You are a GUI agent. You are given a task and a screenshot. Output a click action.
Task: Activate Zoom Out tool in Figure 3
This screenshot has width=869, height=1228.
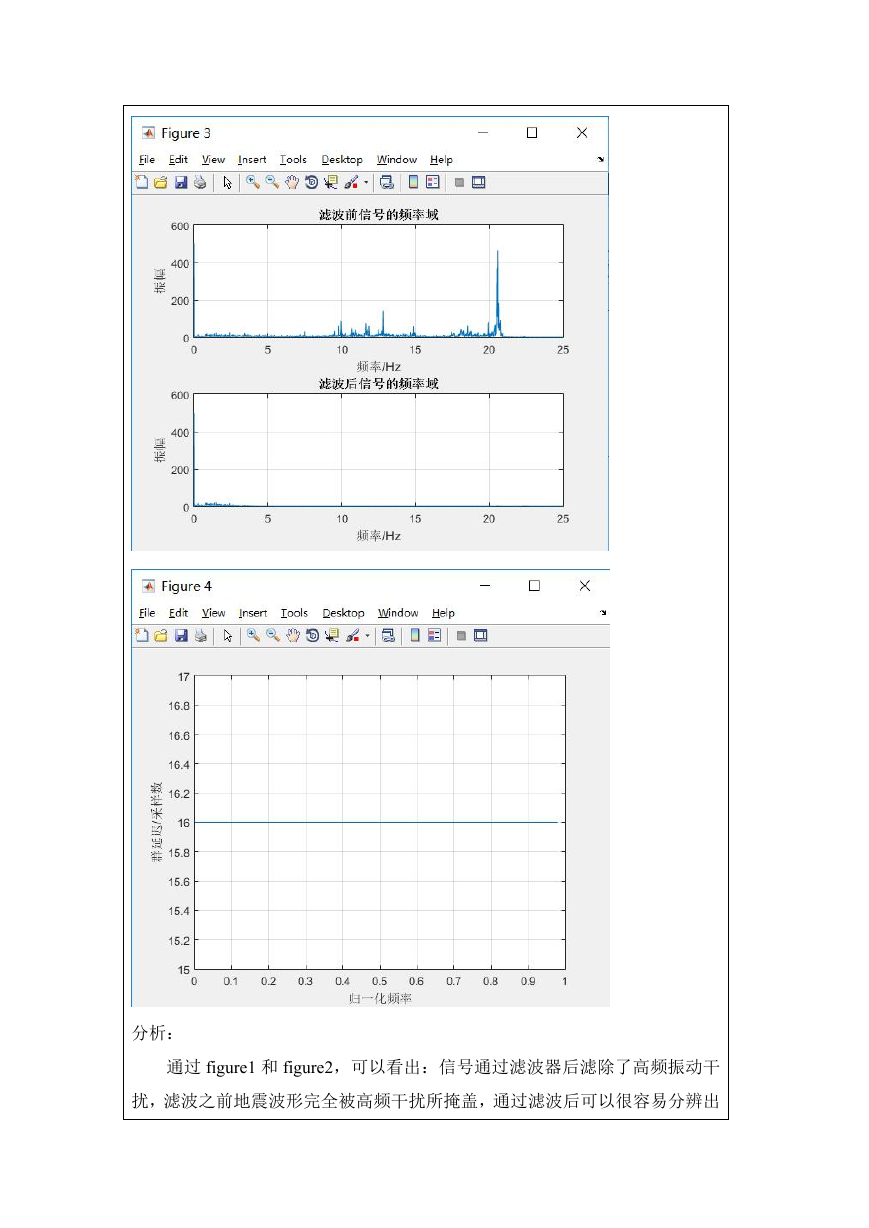pyautogui.click(x=272, y=182)
